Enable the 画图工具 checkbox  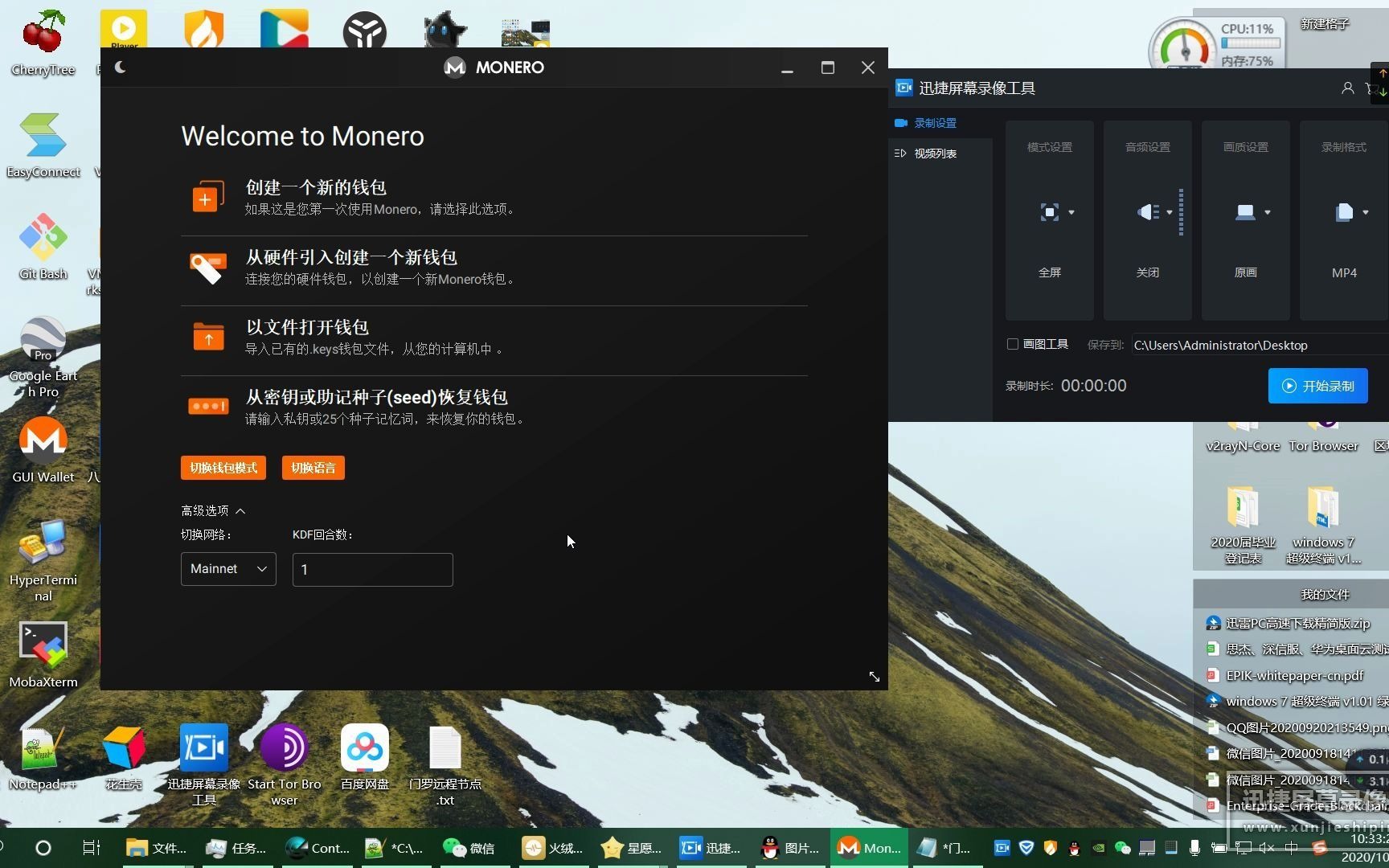click(1013, 344)
